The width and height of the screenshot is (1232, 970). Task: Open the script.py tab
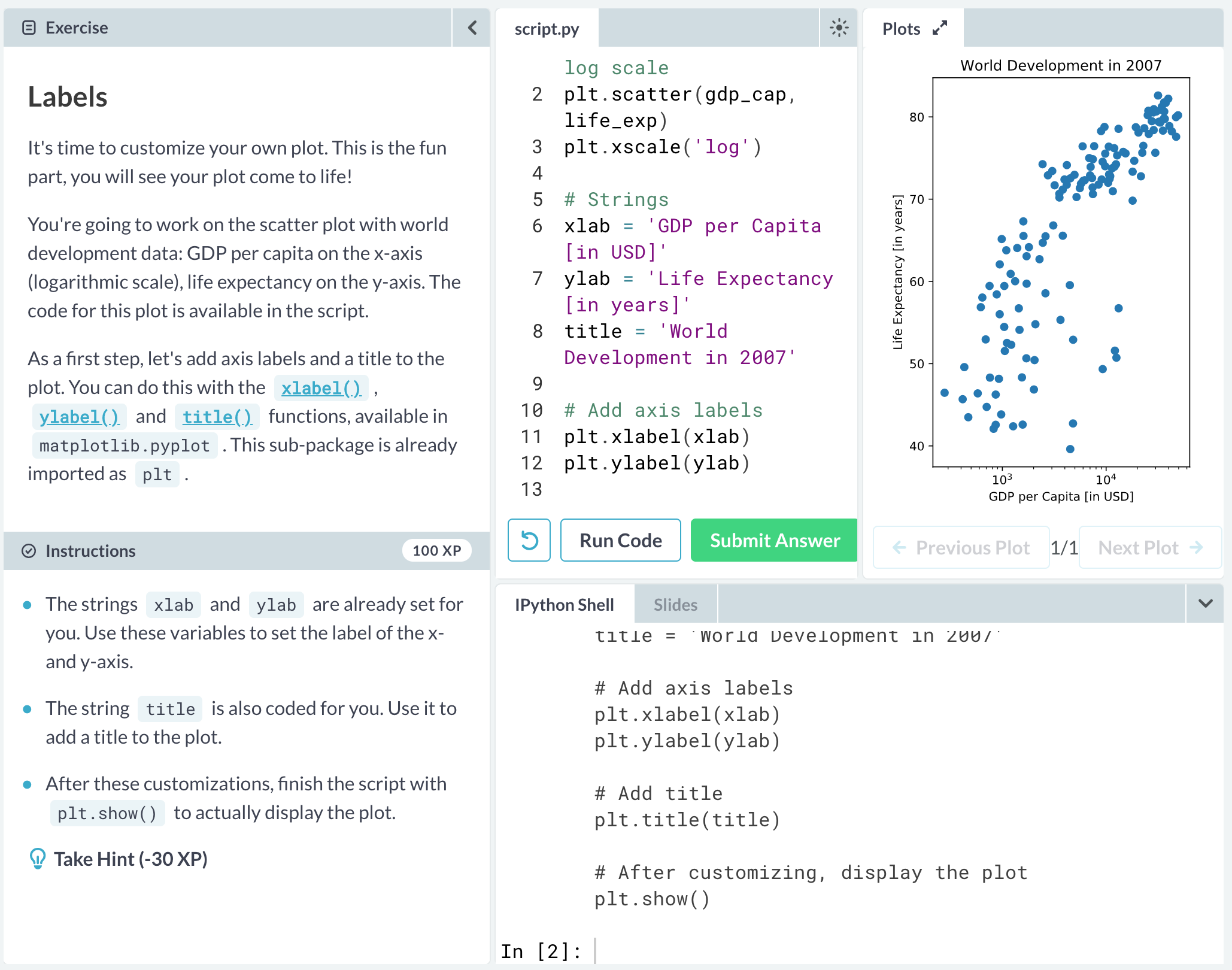[547, 29]
